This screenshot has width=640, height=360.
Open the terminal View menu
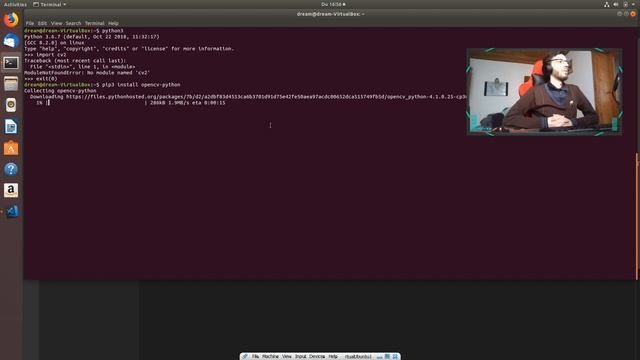pos(56,23)
